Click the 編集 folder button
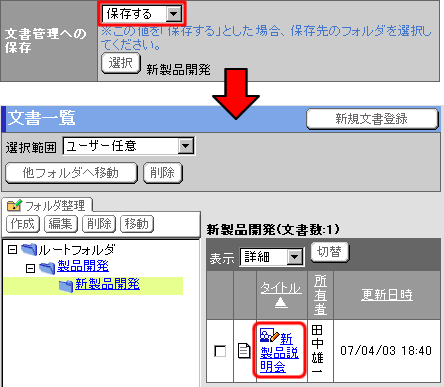 (61, 224)
